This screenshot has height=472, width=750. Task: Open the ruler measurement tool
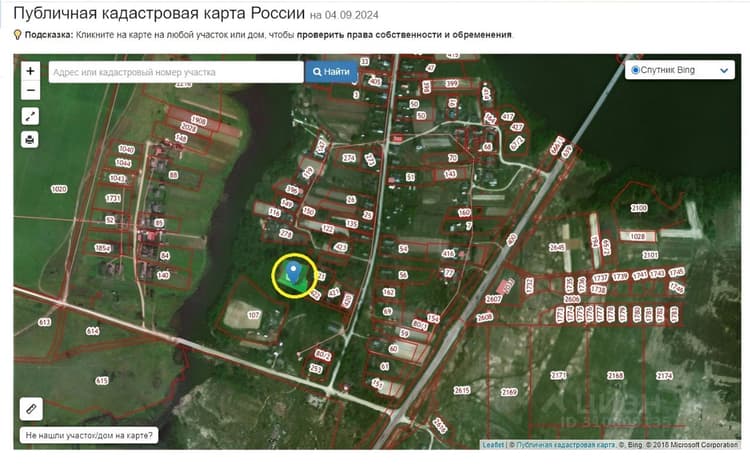point(31,409)
